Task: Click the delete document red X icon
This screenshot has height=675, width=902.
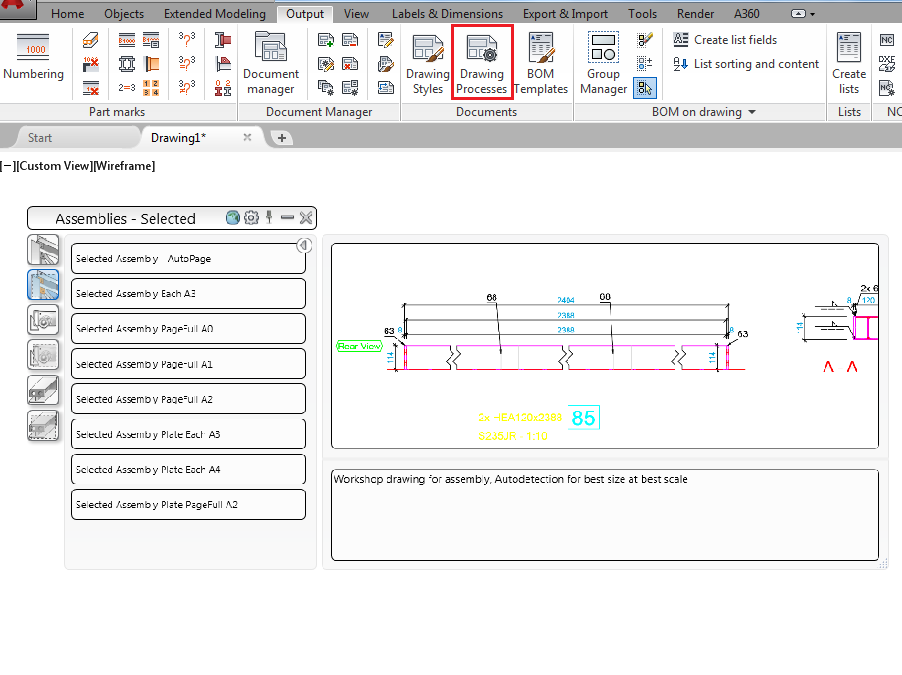Action: [350, 64]
